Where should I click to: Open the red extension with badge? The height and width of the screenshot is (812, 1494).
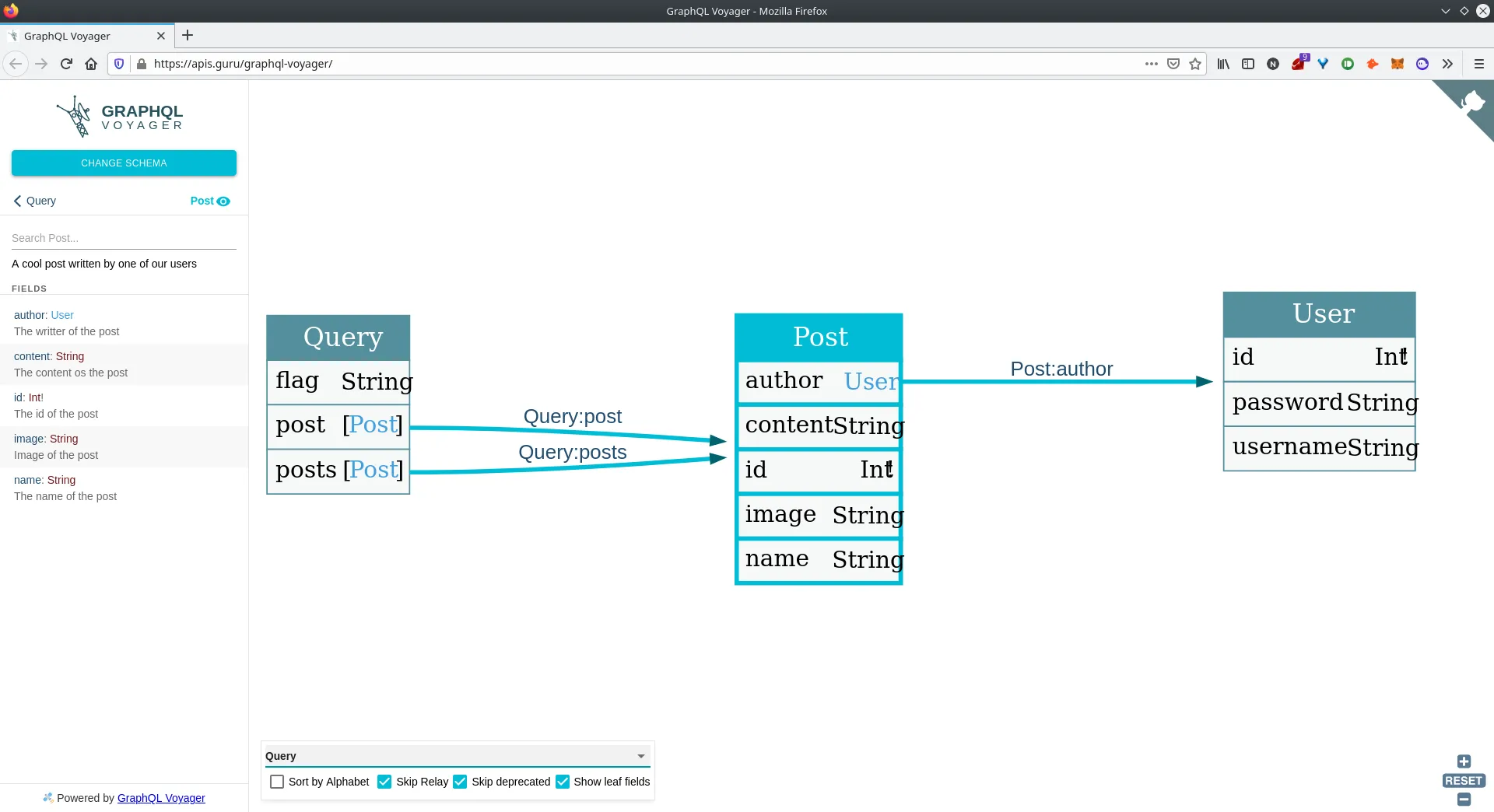(x=1299, y=63)
